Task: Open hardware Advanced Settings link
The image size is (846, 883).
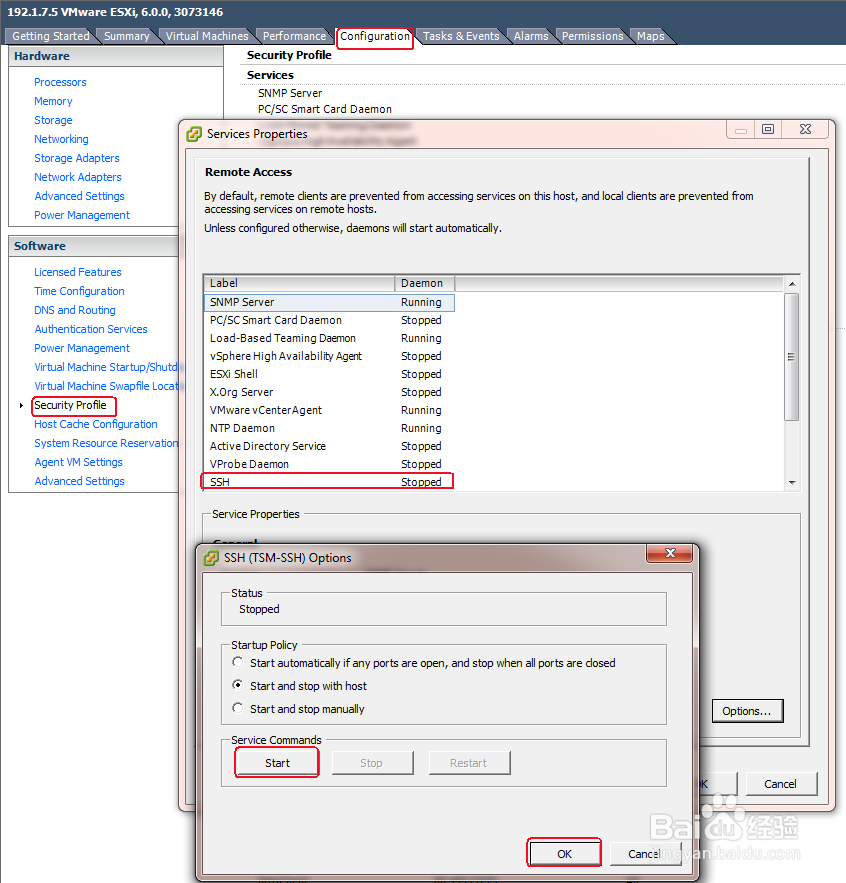Action: point(79,196)
